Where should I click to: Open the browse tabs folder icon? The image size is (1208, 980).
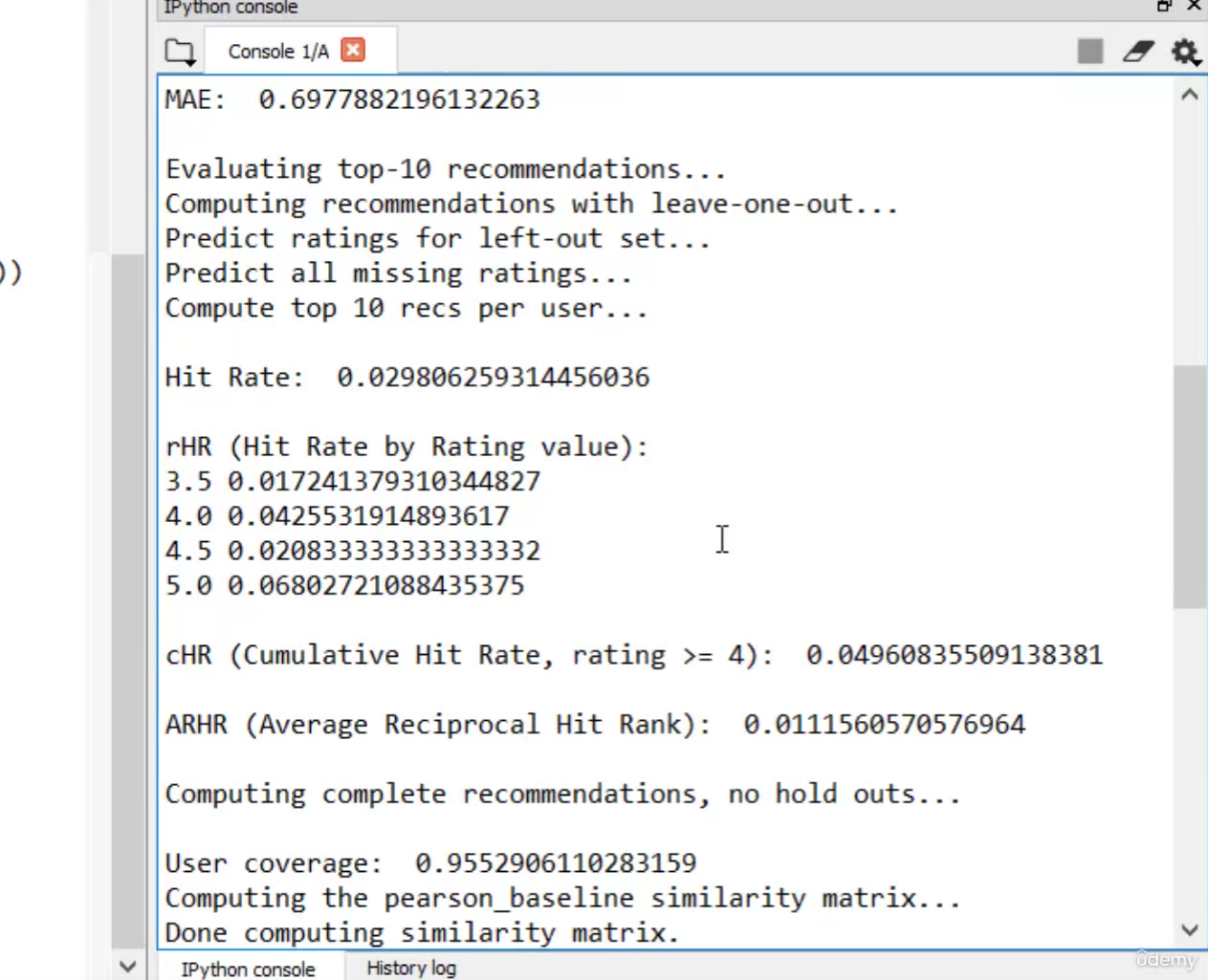pyautogui.click(x=180, y=52)
